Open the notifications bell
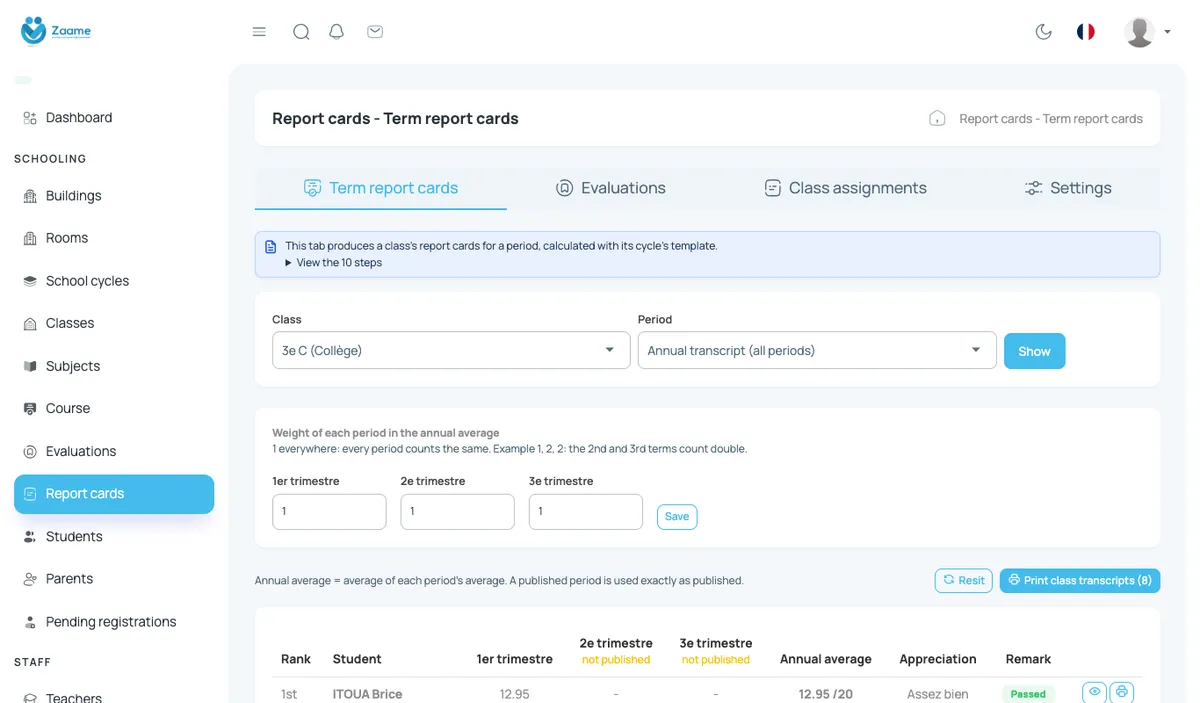This screenshot has width=1200, height=703. click(337, 32)
